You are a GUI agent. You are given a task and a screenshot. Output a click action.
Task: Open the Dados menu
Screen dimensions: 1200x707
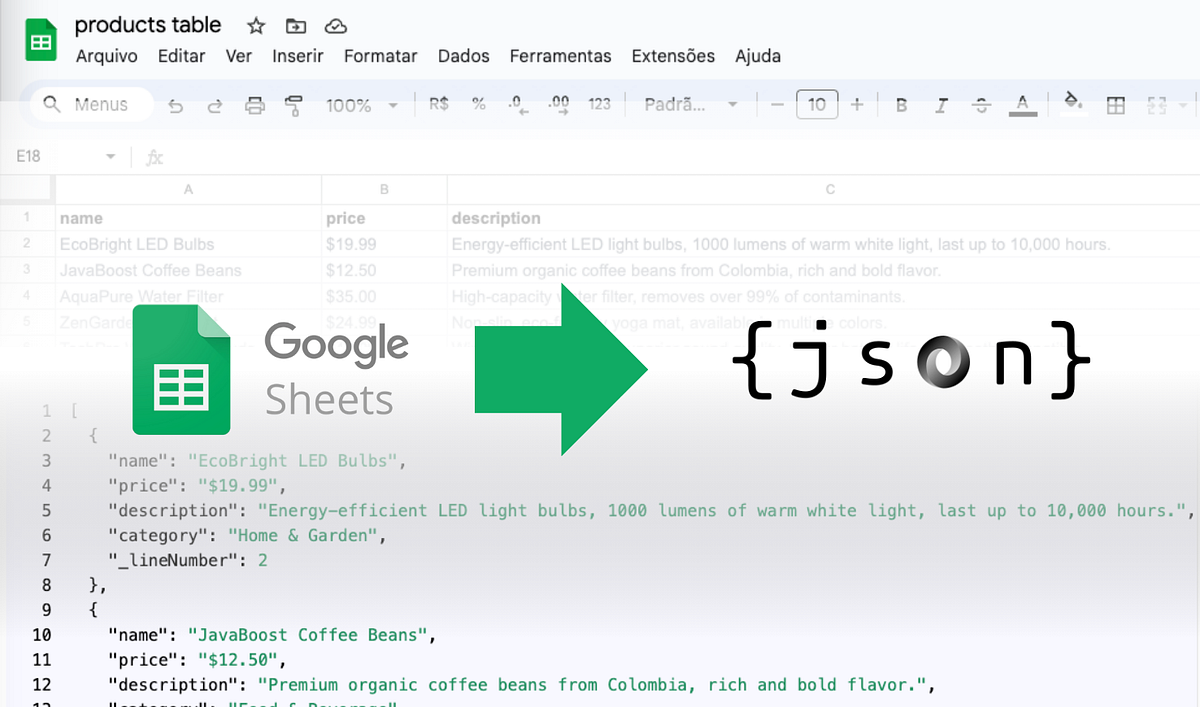point(463,56)
